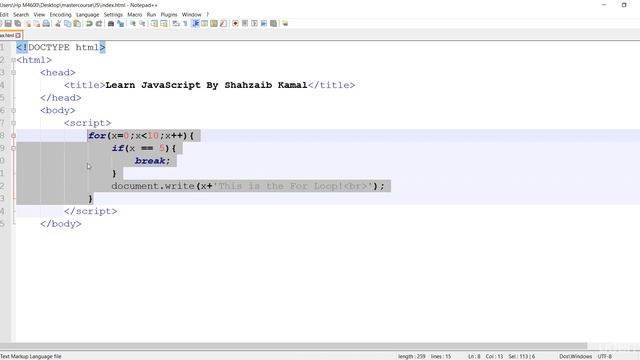Click the Stop Recording macro icon
640x360 pixels.
tap(245, 24)
